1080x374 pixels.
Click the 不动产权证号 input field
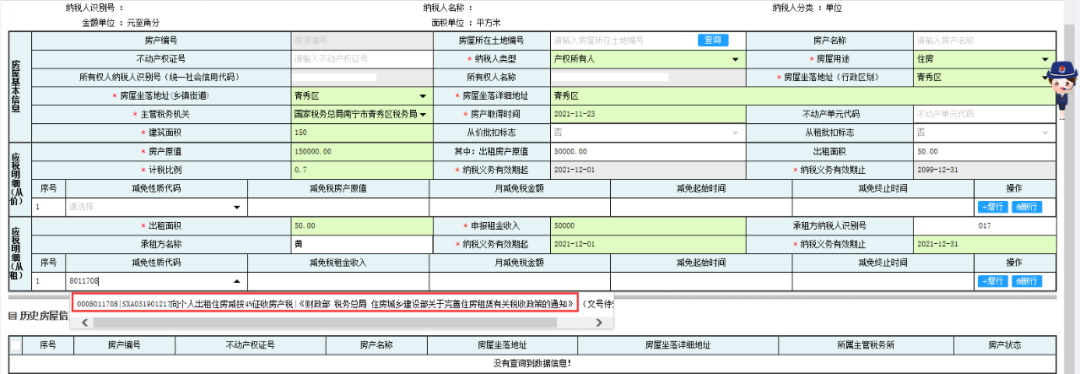pos(362,59)
